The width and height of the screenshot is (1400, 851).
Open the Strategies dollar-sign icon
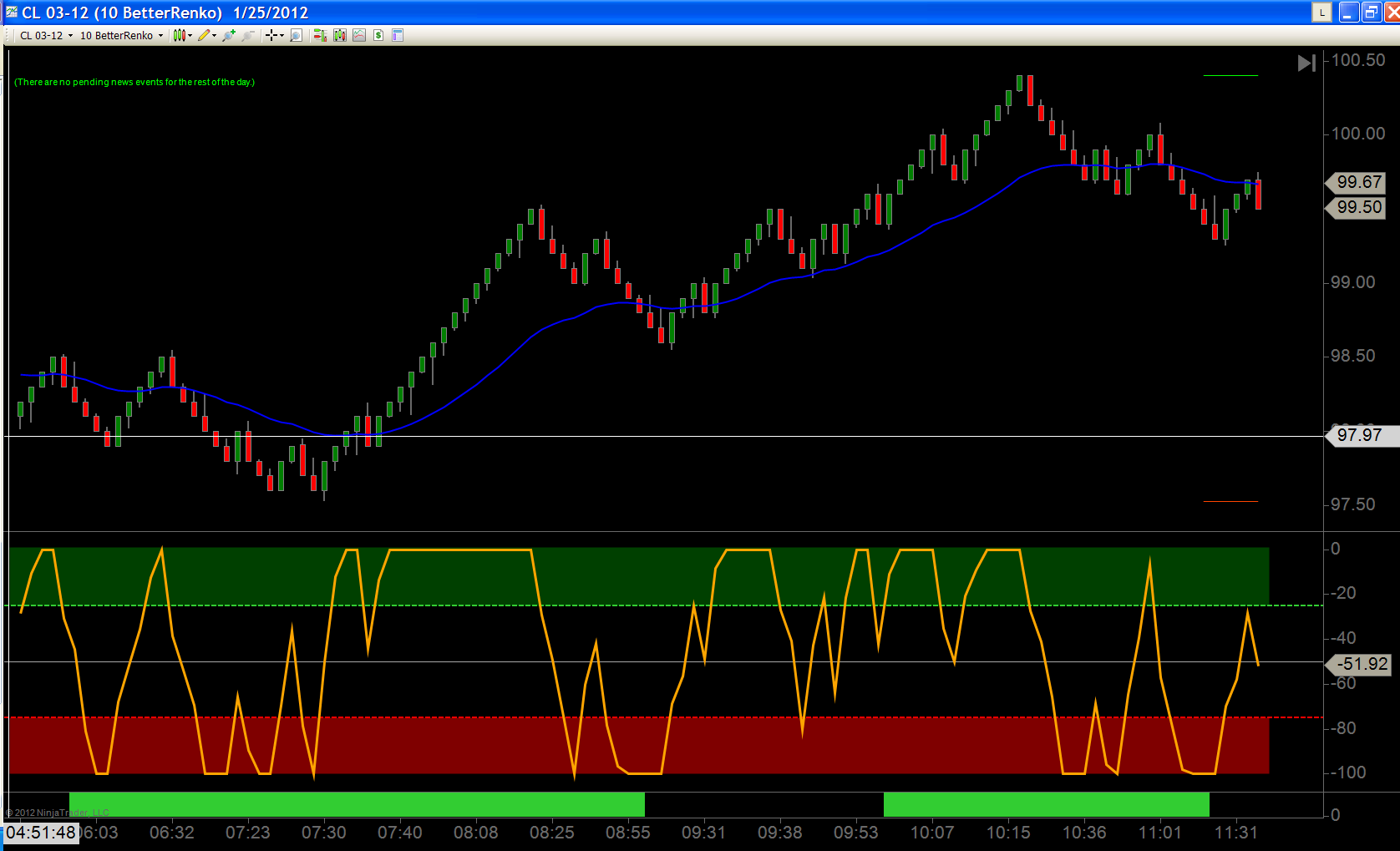coord(378,35)
